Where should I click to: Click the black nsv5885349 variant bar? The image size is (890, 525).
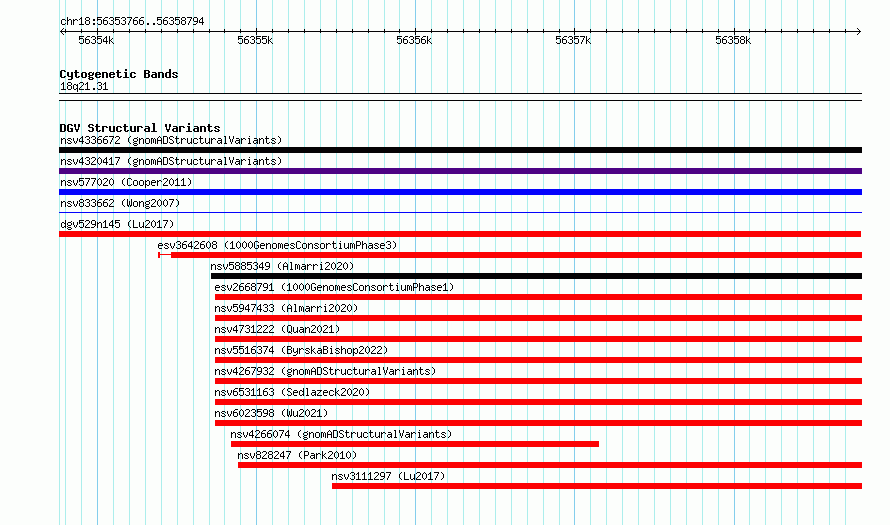pos(536,276)
